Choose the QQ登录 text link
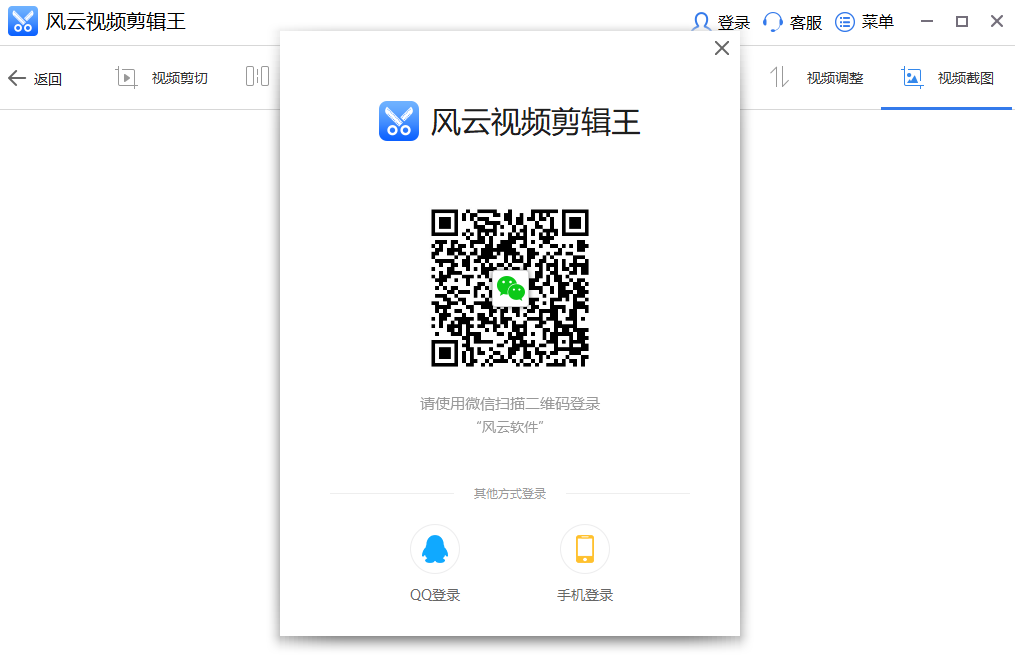1015x663 pixels. pyautogui.click(x=435, y=595)
